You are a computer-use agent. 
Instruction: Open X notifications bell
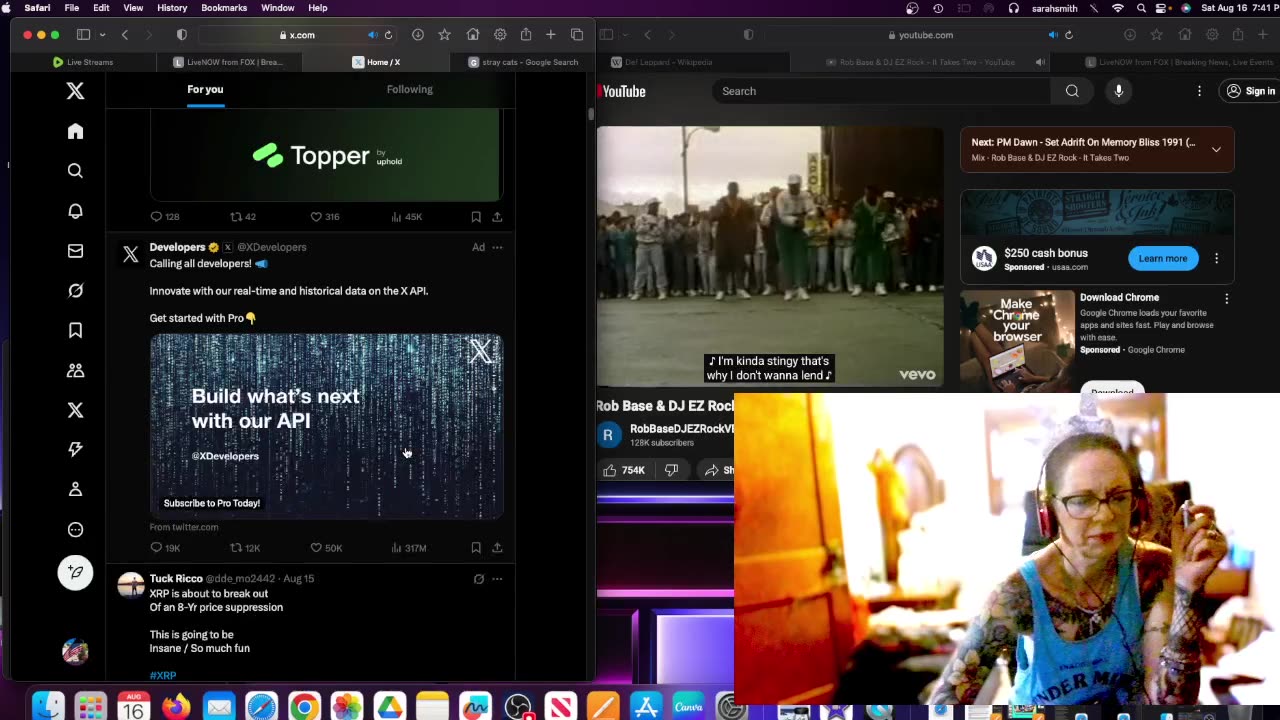(x=75, y=211)
